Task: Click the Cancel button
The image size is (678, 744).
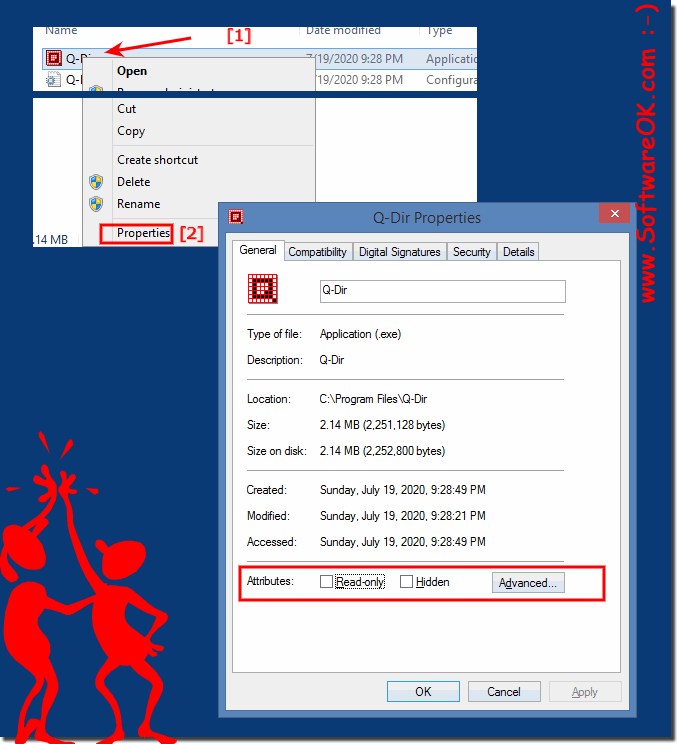Action: pos(504,692)
